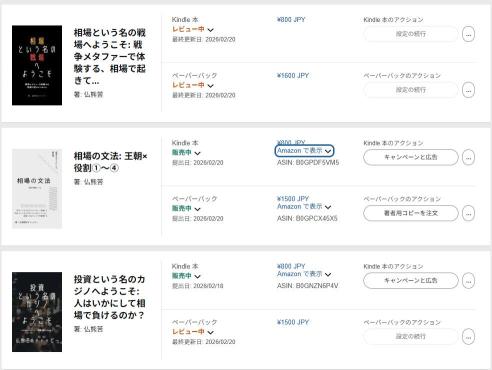Open ellipsis menu beside Kindle キャンペーンと広告 for 相場の文法
Viewport: 492px width, 370px height.
[x=468, y=157]
